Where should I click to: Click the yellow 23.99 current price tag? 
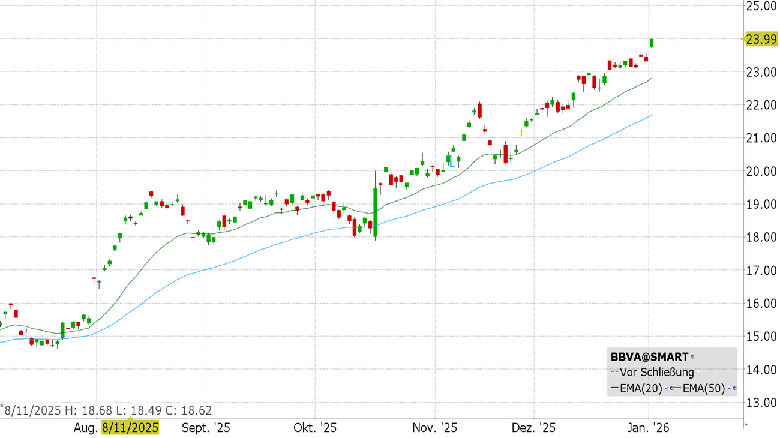pos(761,39)
